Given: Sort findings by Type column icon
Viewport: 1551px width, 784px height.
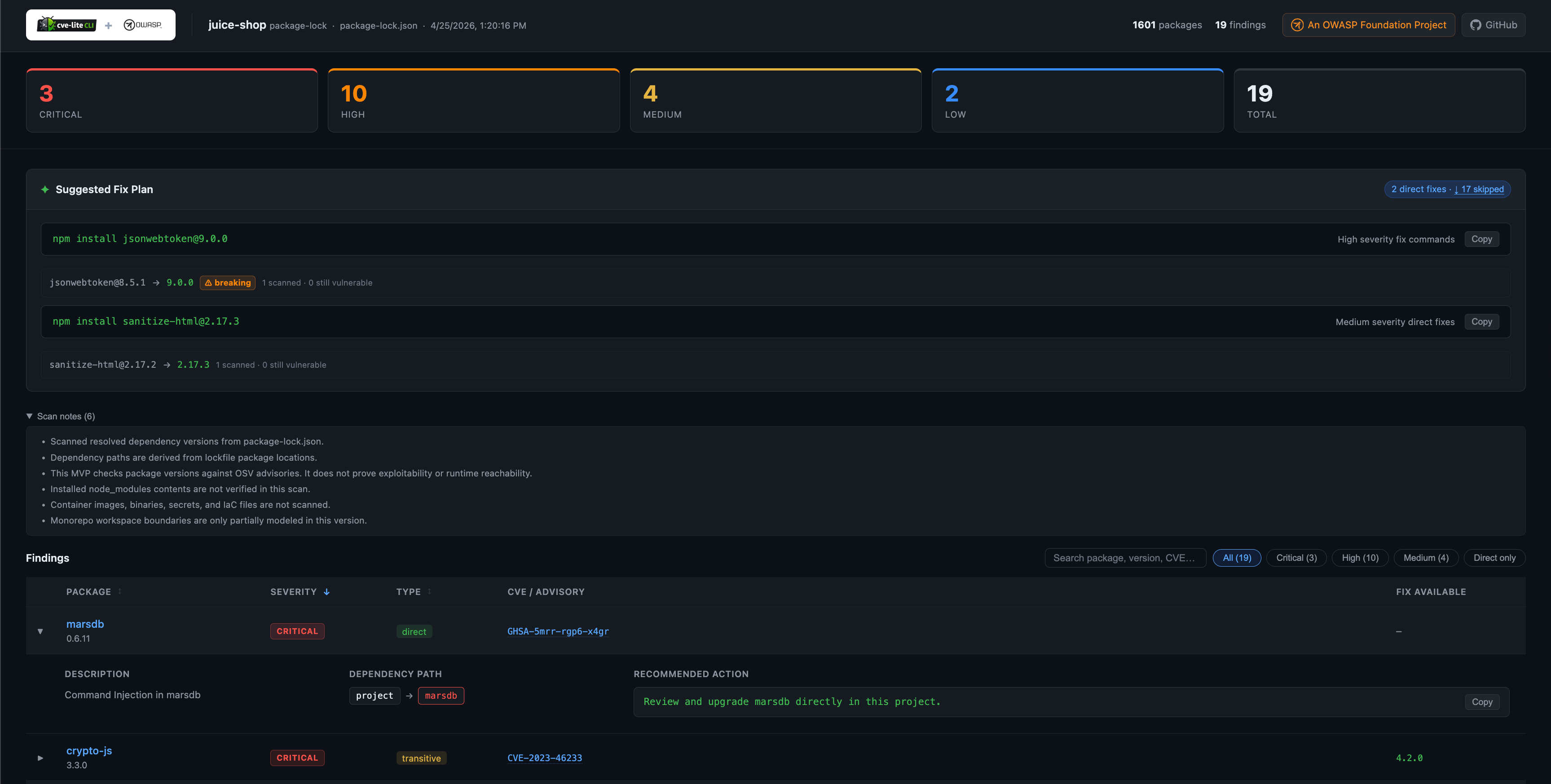Looking at the screenshot, I should [429, 591].
